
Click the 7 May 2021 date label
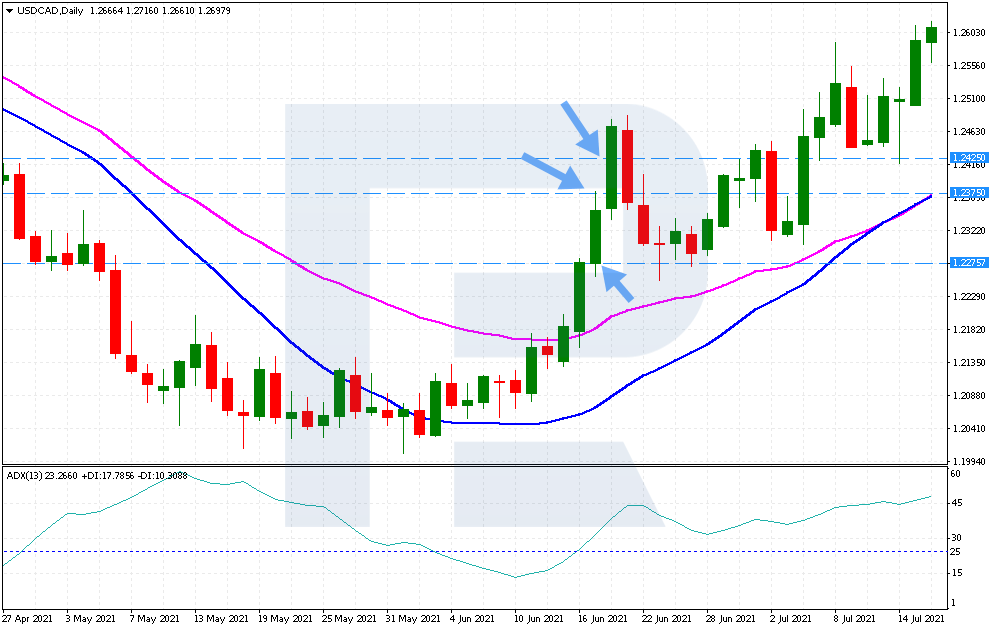pyautogui.click(x=155, y=619)
